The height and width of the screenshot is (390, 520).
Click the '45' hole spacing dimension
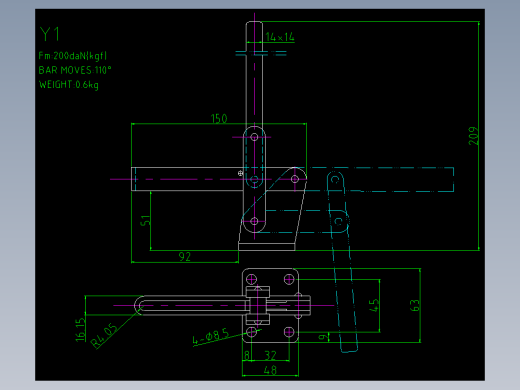(x=374, y=305)
